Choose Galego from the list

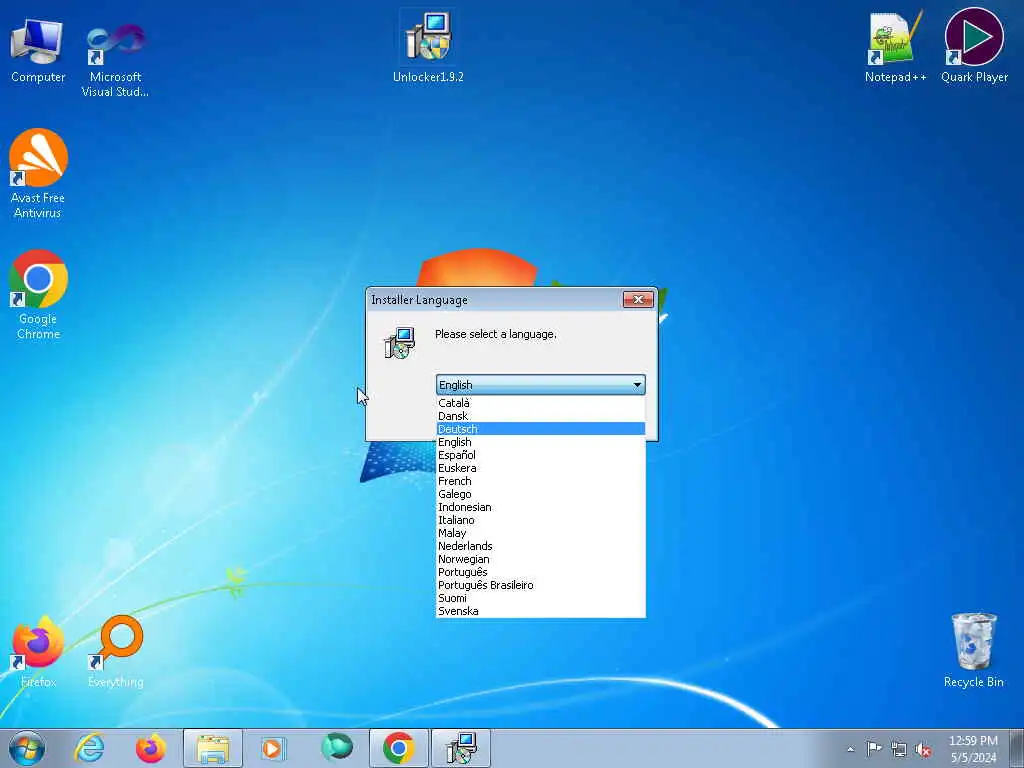click(541, 494)
